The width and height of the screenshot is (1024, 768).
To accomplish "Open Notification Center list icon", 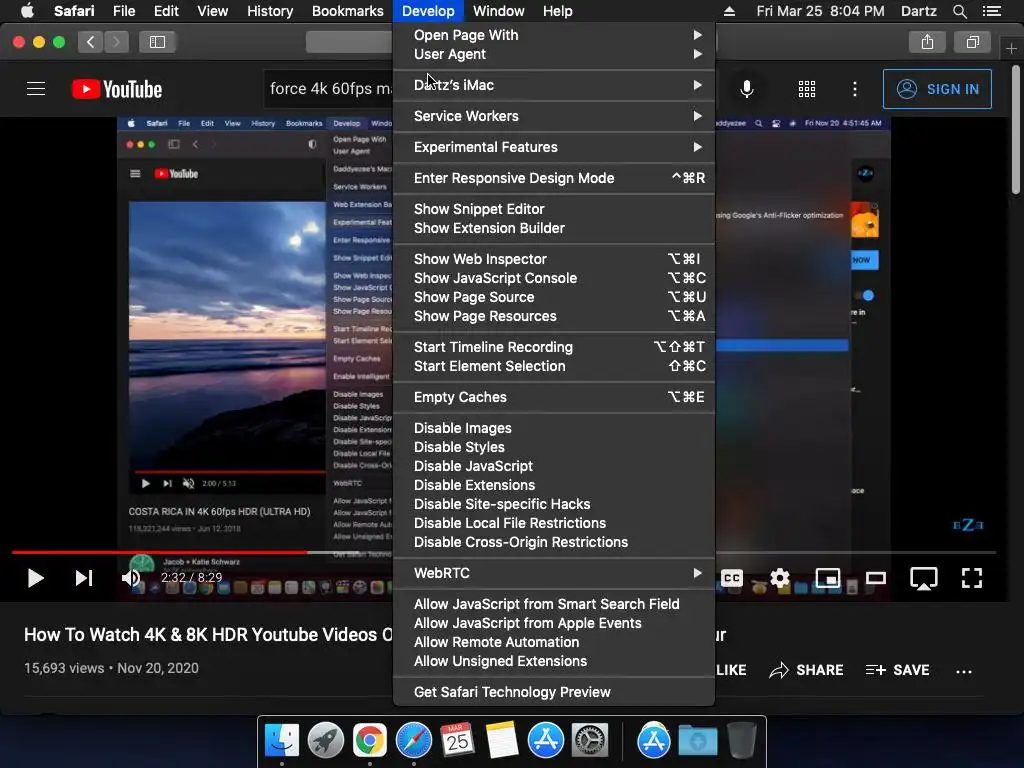I will tap(992, 11).
